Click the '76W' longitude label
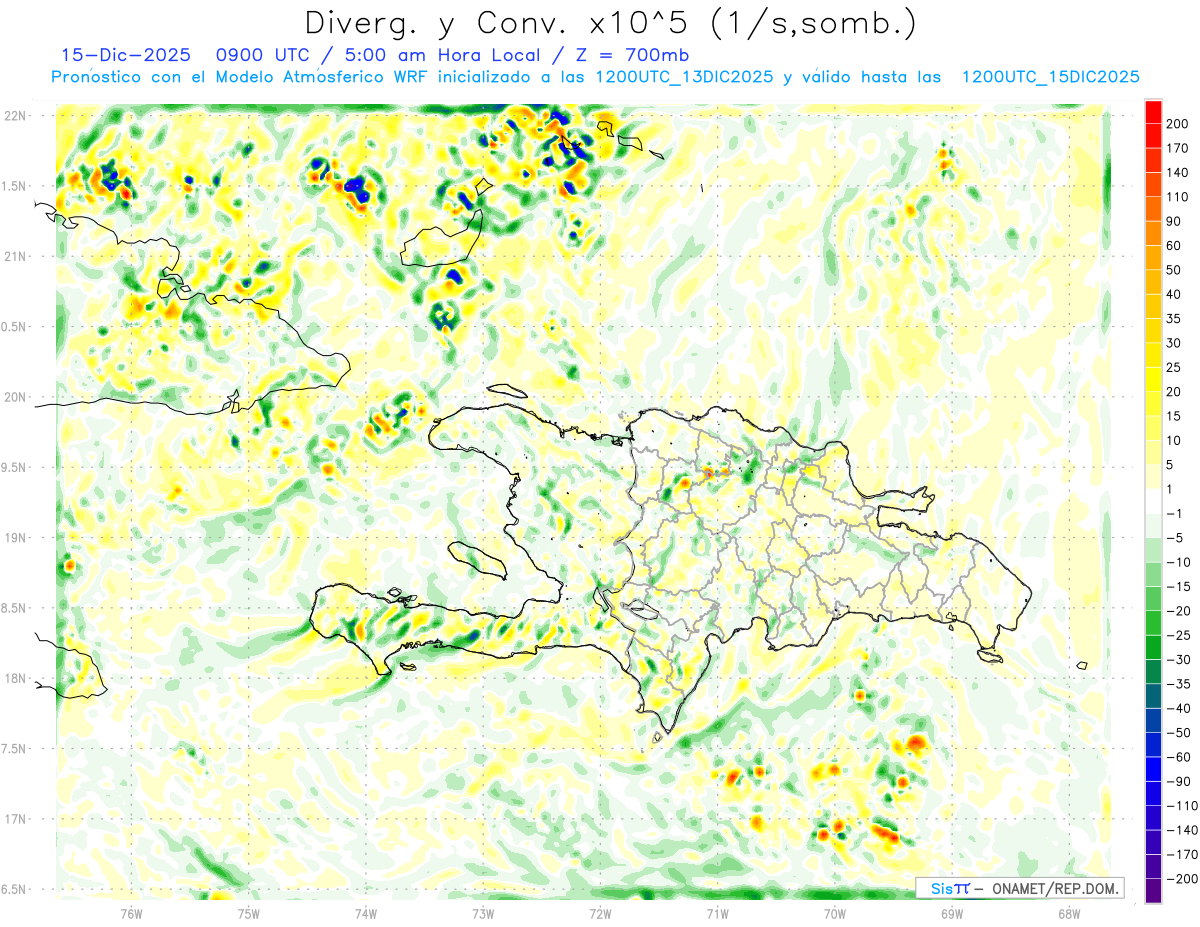Screen dimensions: 1200x927 131,913
